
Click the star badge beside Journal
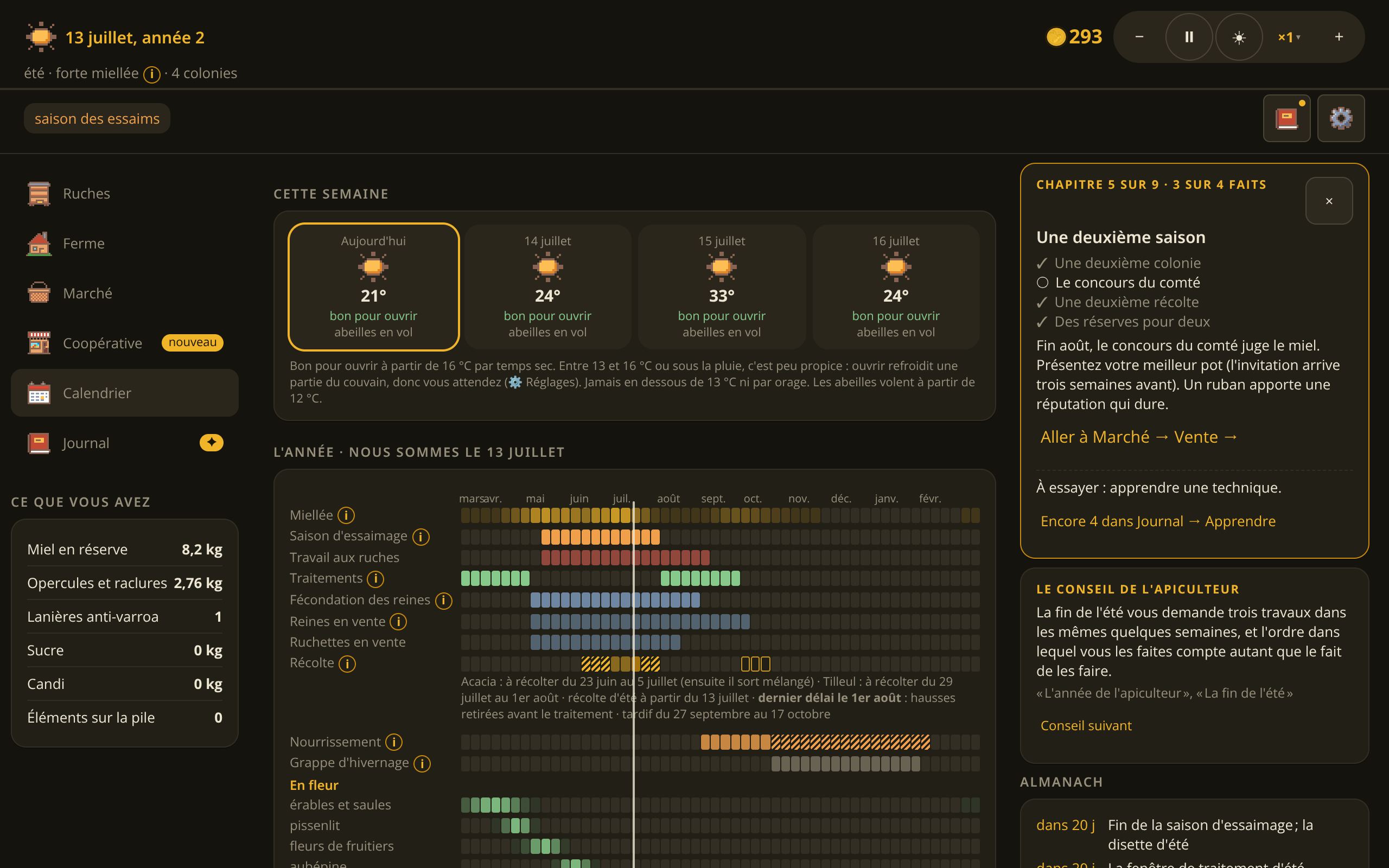[x=211, y=443]
